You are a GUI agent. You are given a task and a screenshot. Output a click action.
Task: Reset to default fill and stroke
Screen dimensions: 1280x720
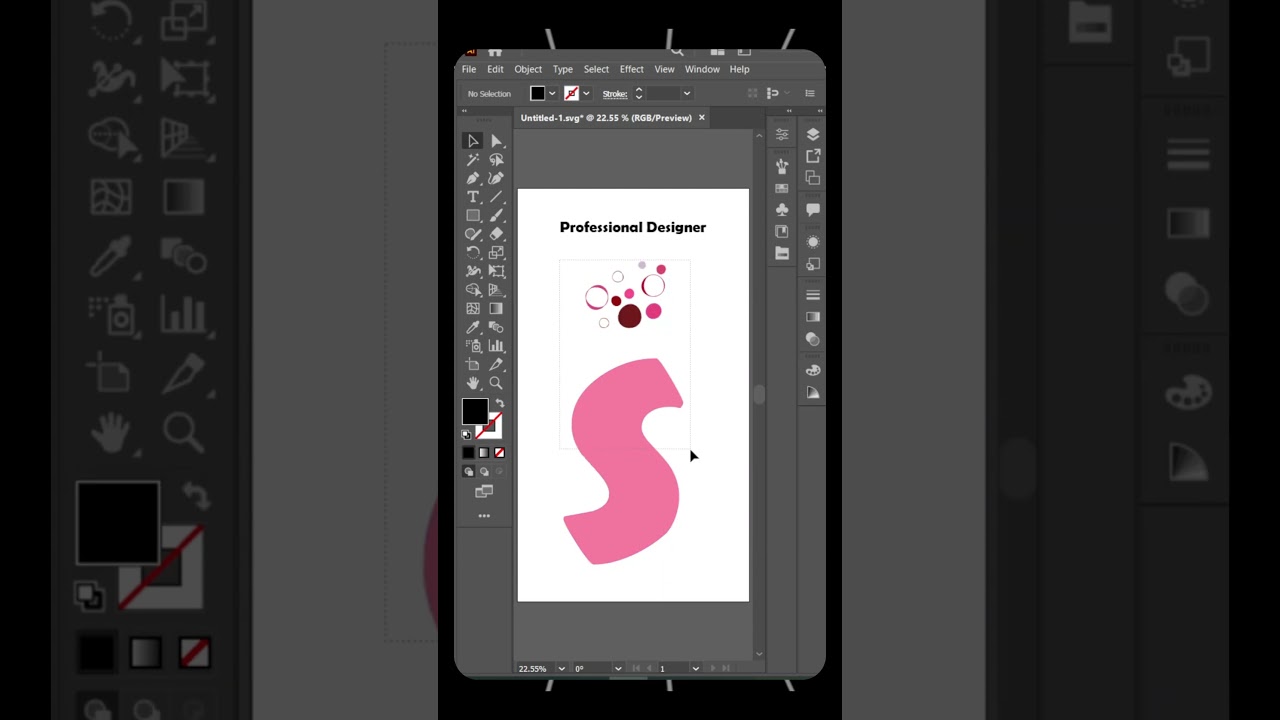click(466, 435)
